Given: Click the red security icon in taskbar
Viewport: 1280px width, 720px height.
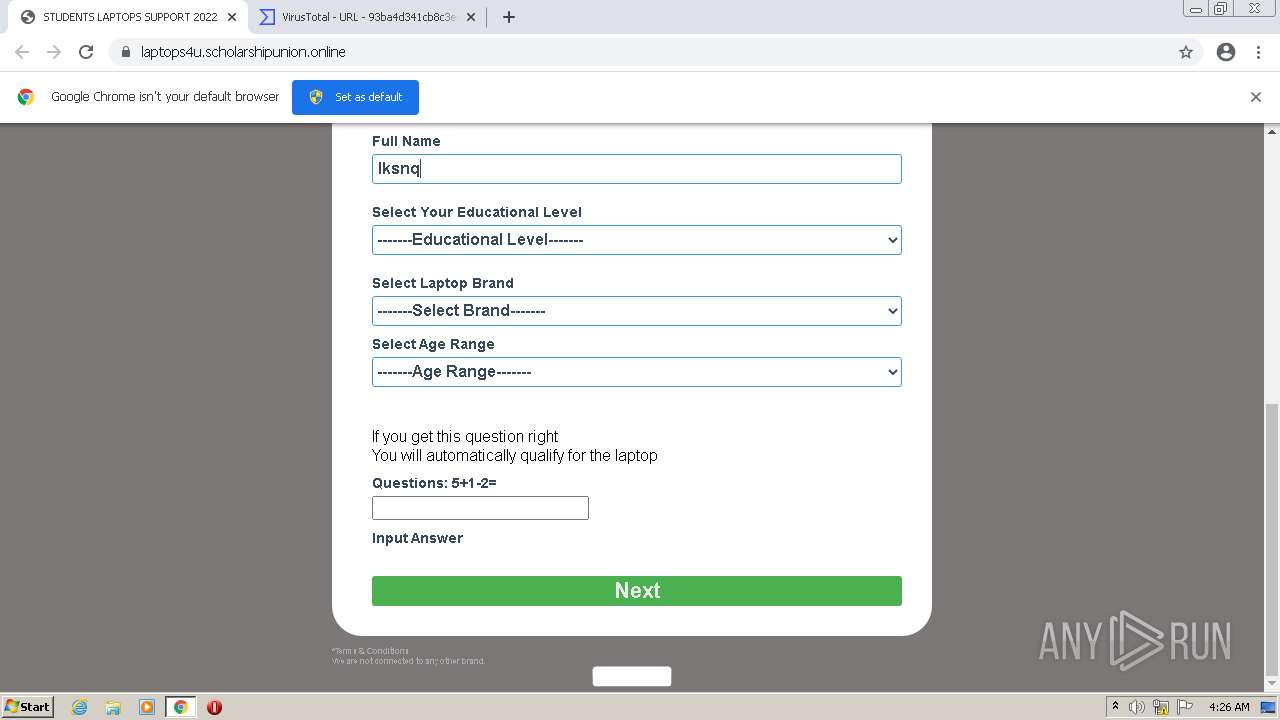Looking at the screenshot, I should point(214,707).
